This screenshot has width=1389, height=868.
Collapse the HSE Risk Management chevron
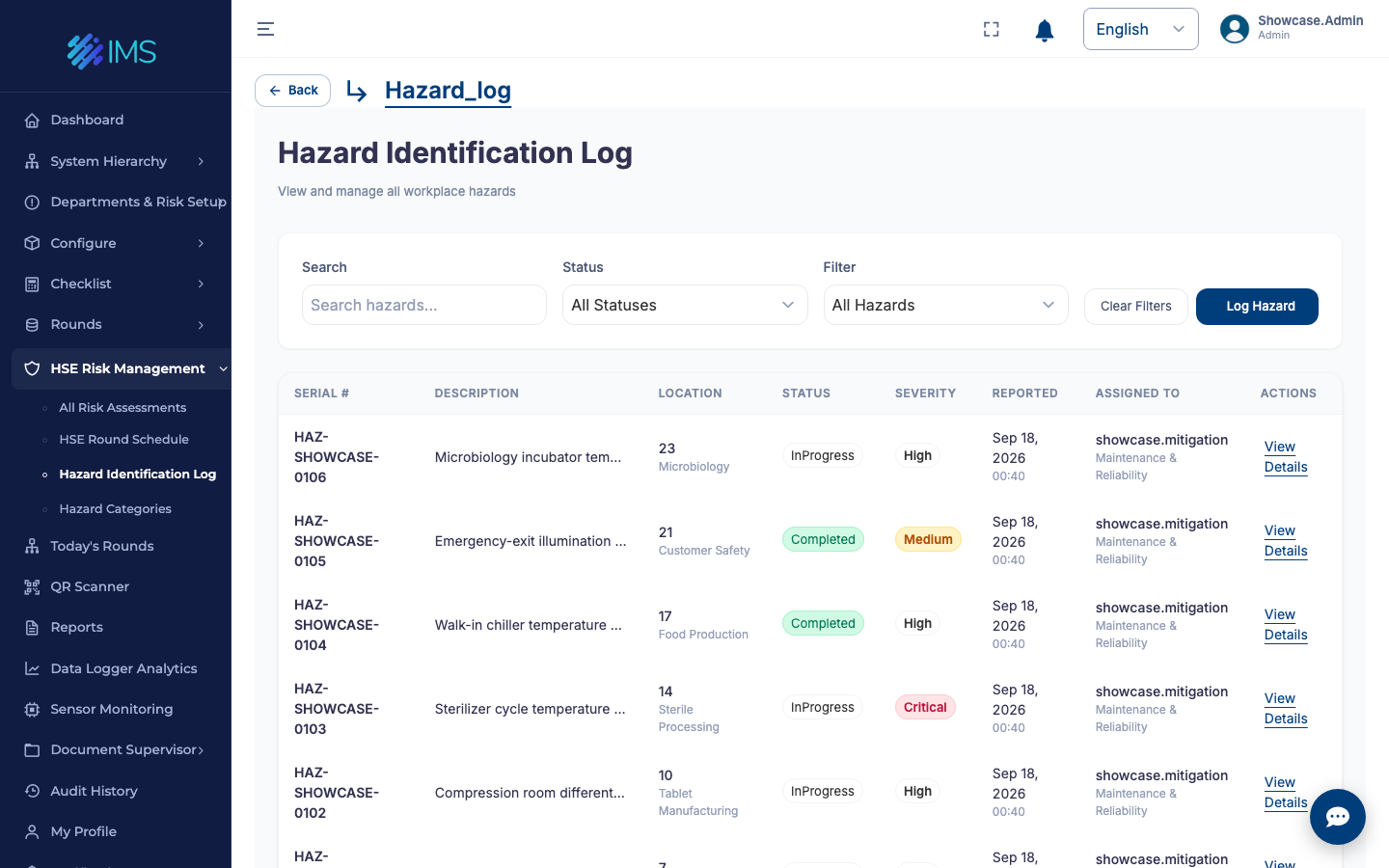pyautogui.click(x=224, y=368)
